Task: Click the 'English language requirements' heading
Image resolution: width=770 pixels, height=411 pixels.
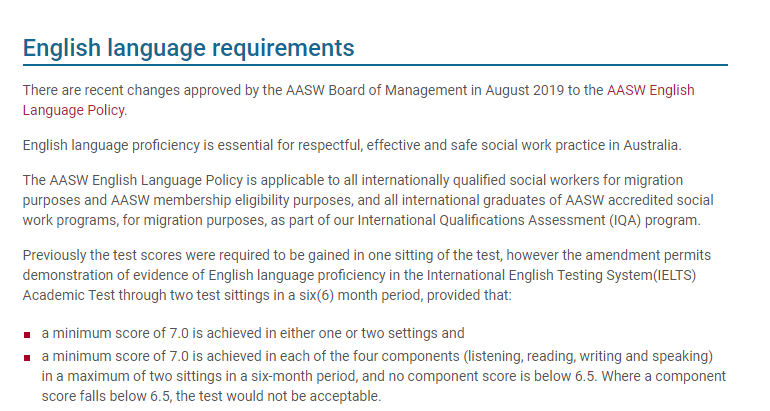Action: 188,48
